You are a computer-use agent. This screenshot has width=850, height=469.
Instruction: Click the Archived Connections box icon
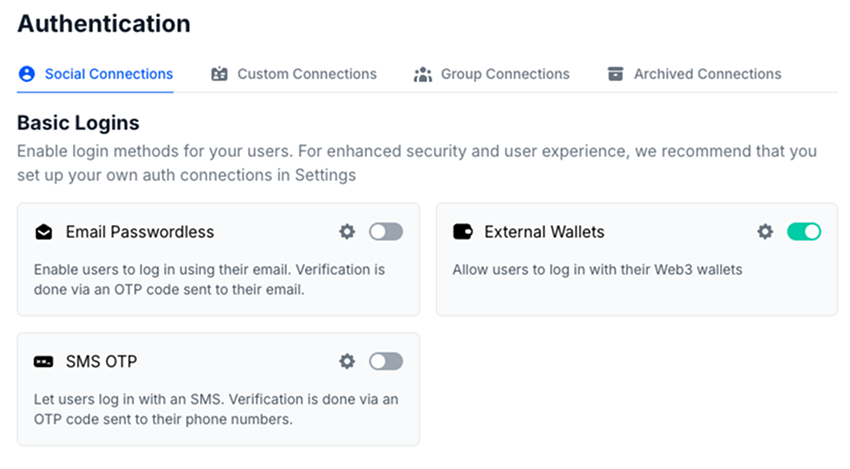point(615,74)
